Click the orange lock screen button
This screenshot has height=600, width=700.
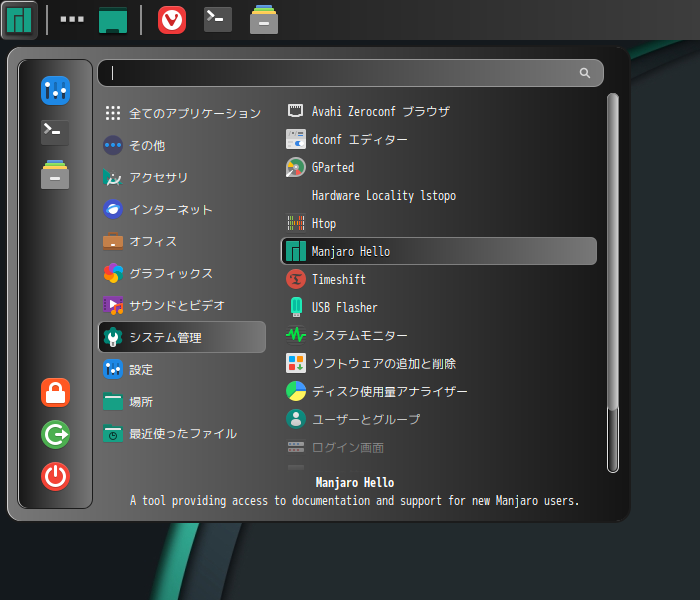(x=55, y=392)
